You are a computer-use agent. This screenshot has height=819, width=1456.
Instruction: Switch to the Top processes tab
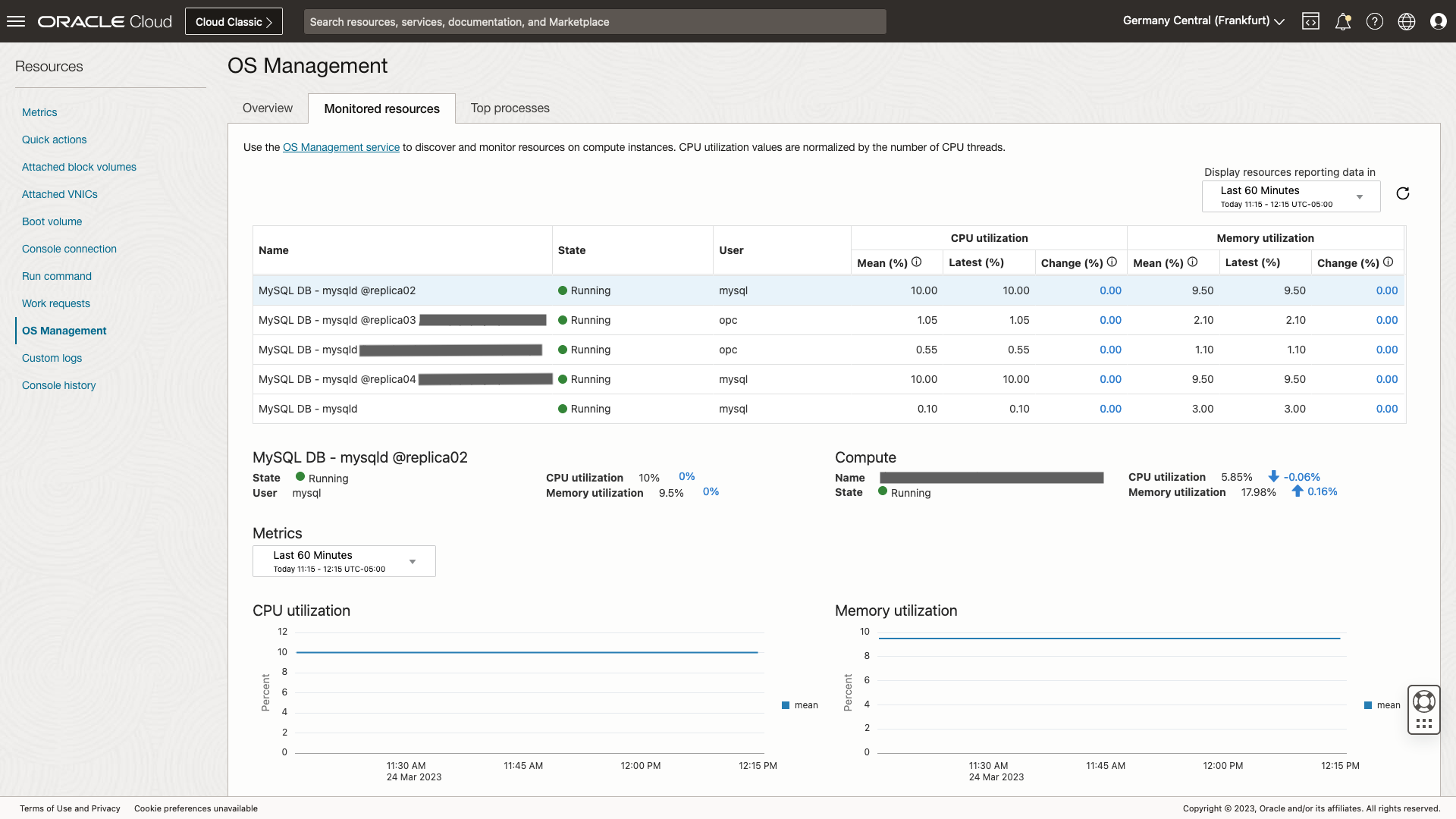point(510,108)
